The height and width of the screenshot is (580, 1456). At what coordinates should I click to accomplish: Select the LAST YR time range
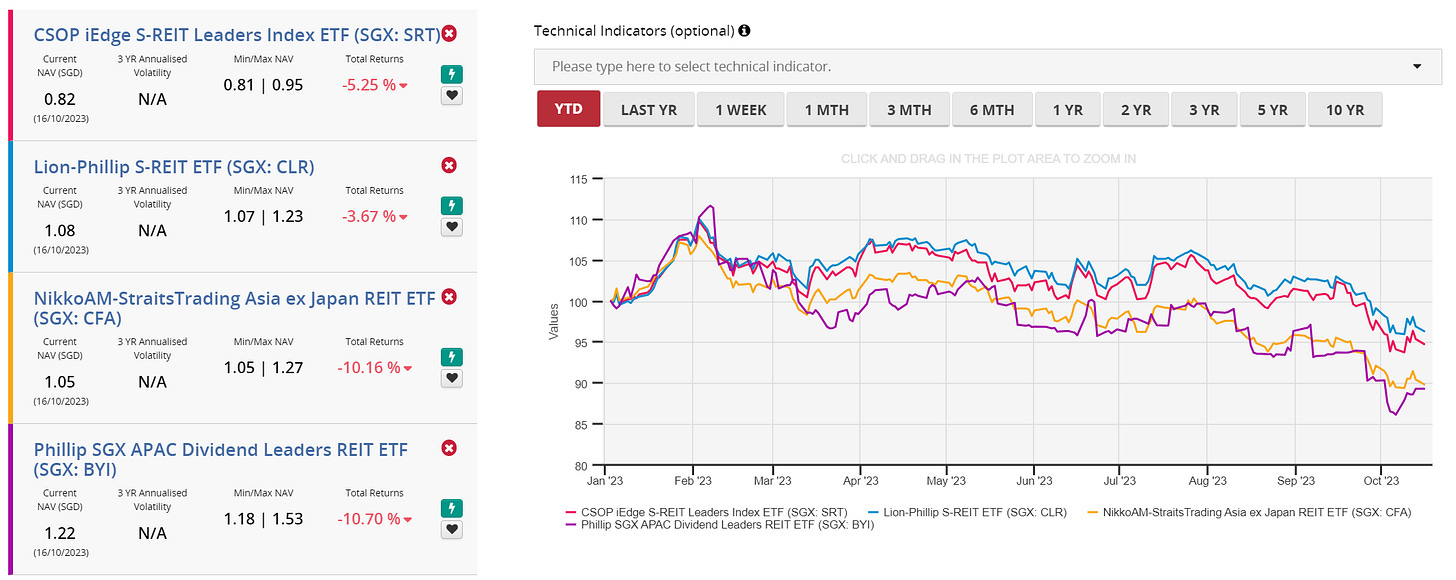coord(650,110)
